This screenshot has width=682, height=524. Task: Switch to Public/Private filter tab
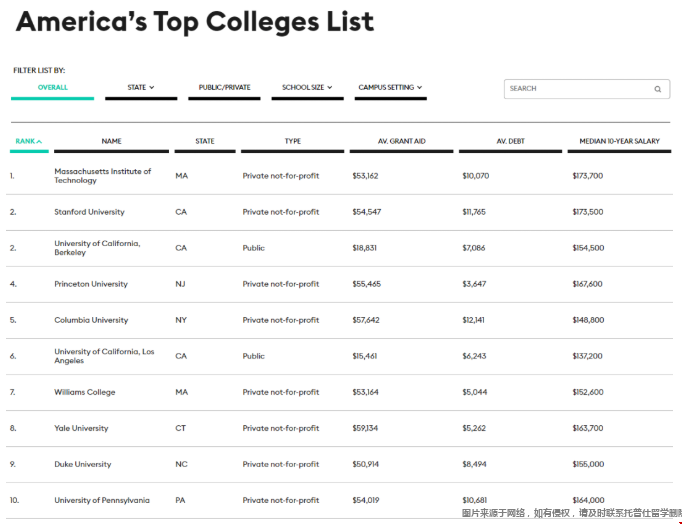(224, 87)
